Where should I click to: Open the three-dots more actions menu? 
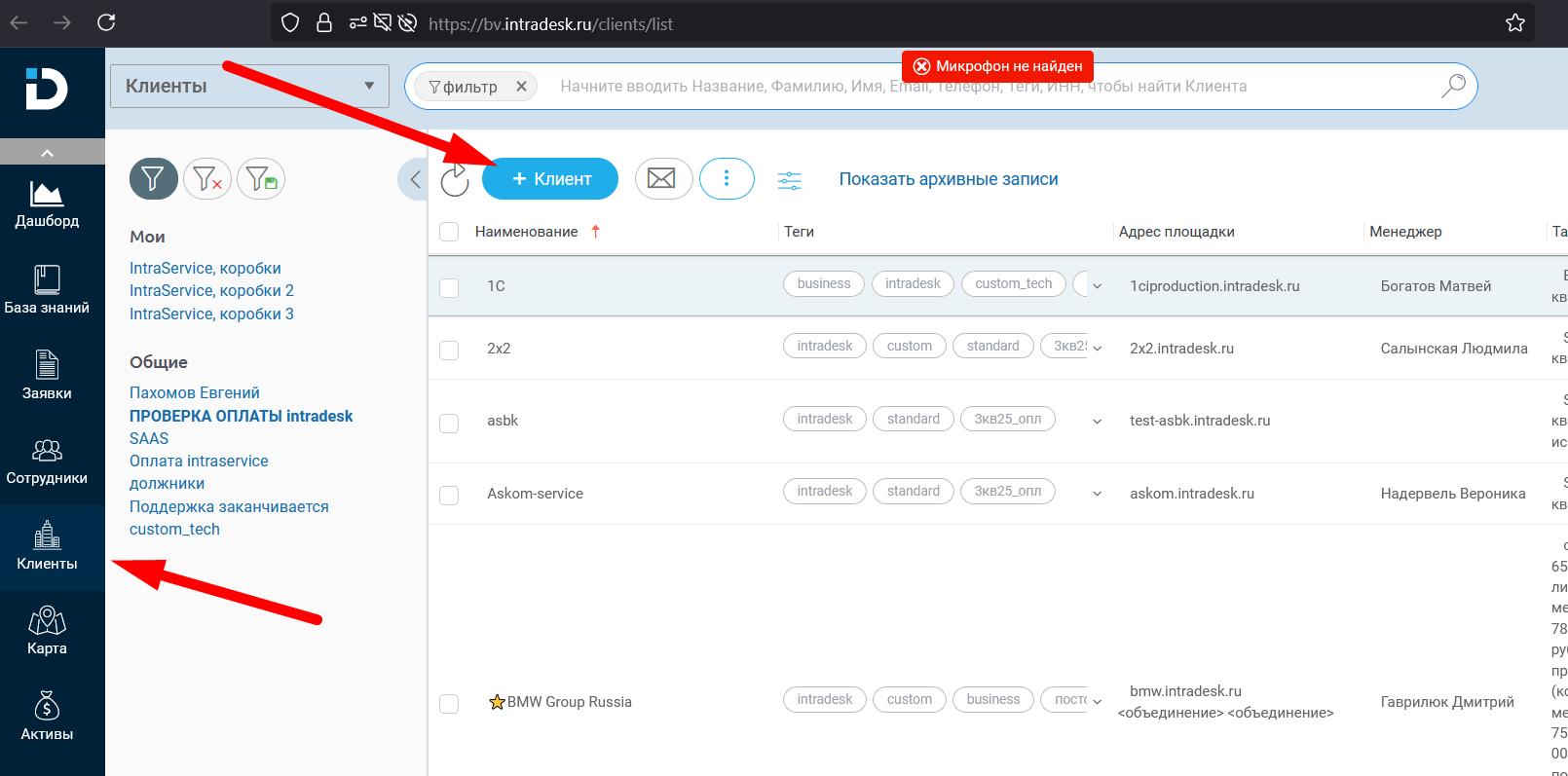[x=727, y=179]
